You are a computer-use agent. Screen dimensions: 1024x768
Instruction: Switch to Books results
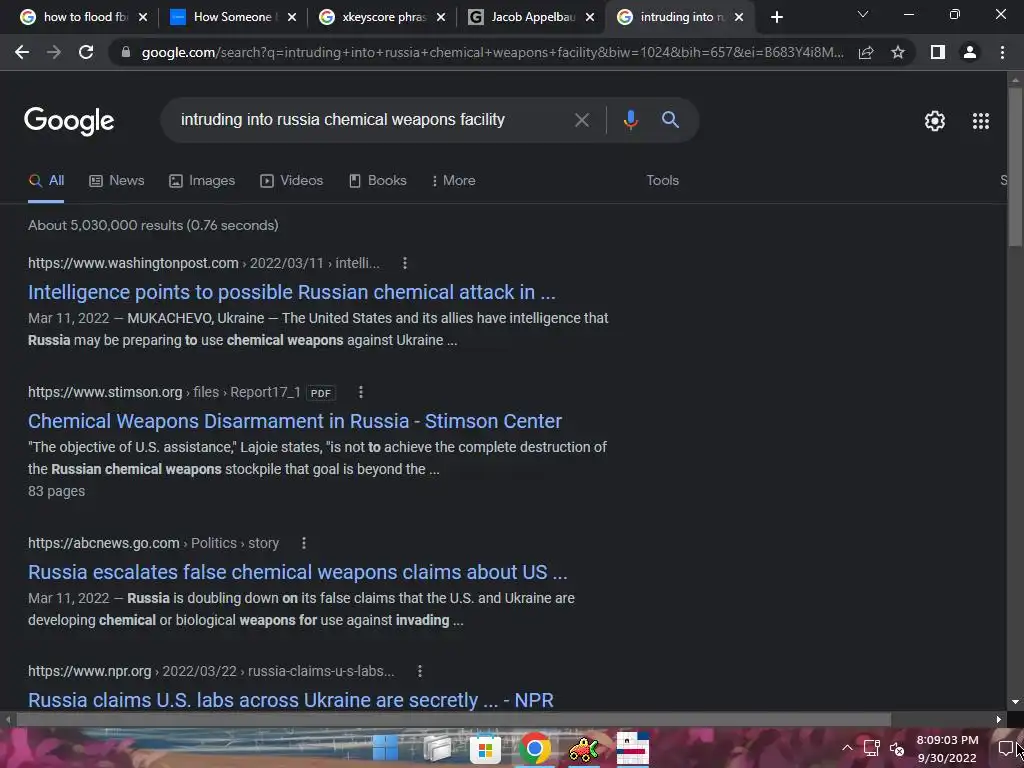pyautogui.click(x=377, y=181)
